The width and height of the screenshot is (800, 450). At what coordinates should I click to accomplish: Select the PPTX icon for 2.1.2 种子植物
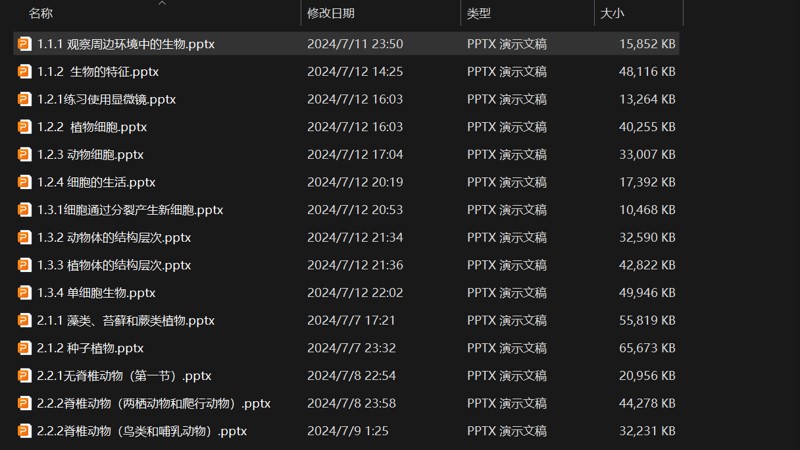(24, 348)
